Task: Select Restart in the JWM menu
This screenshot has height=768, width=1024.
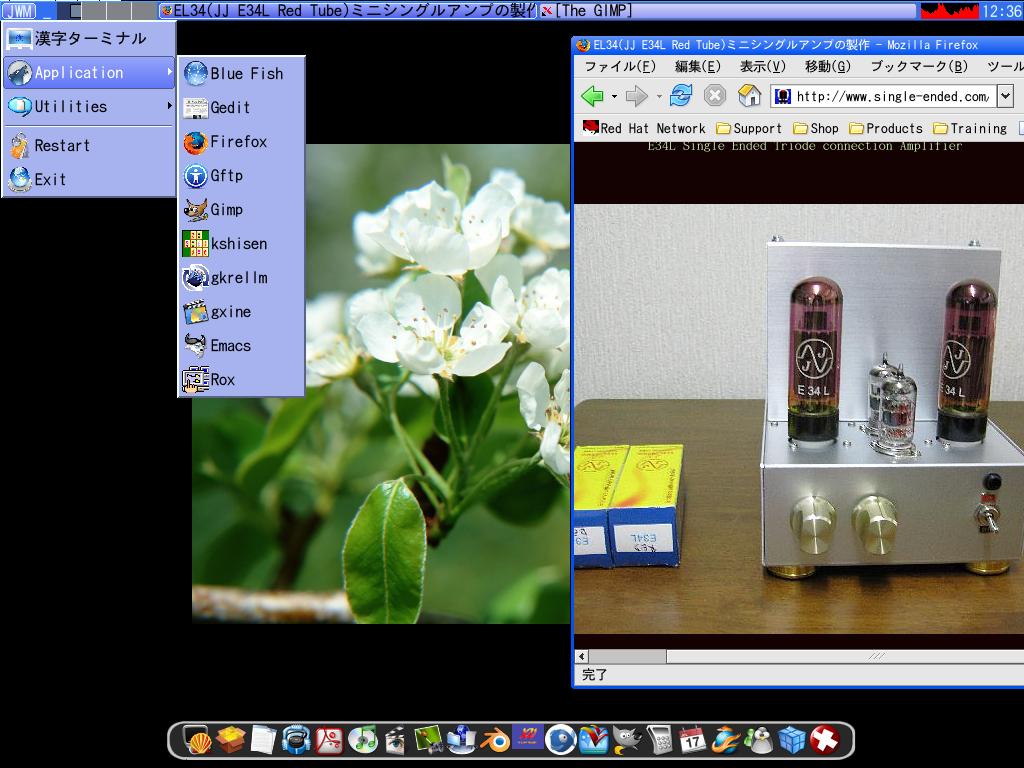Action: click(x=62, y=146)
